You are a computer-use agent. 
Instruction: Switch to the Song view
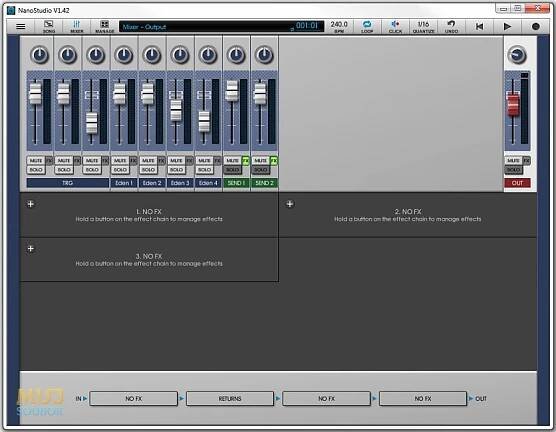click(49, 26)
